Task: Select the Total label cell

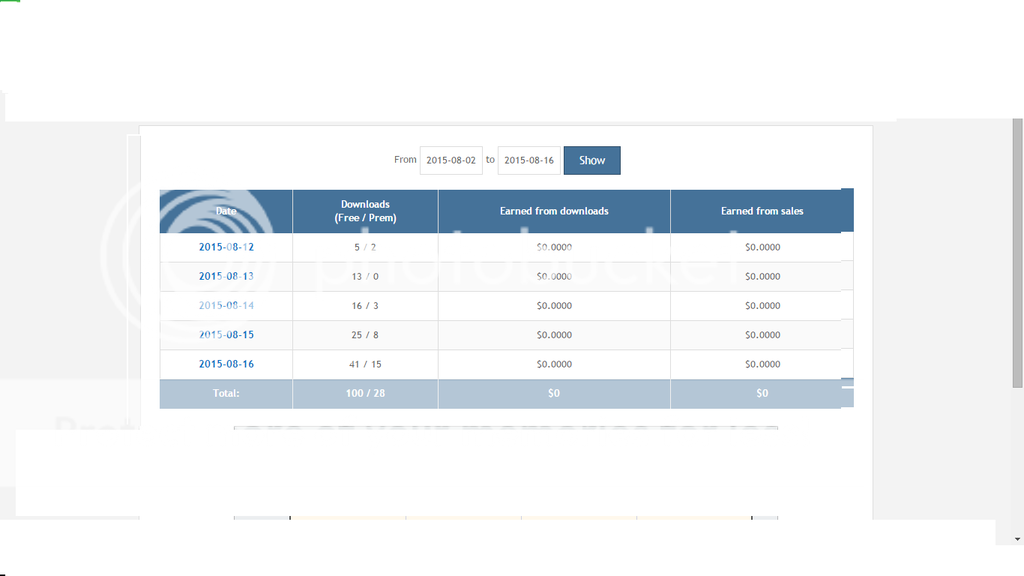Action: click(x=226, y=394)
